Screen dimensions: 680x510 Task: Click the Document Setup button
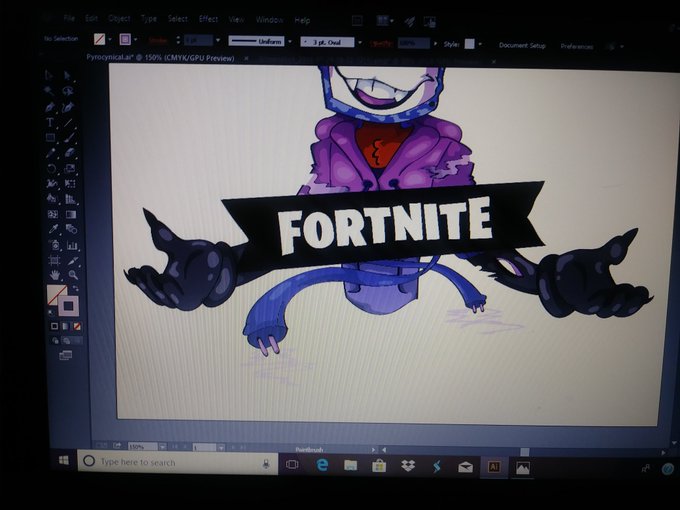pos(522,45)
